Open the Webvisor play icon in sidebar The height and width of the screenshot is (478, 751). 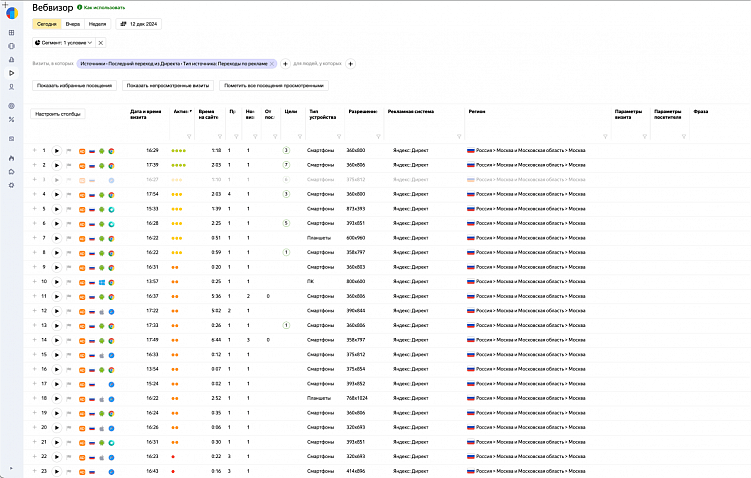[x=11, y=73]
